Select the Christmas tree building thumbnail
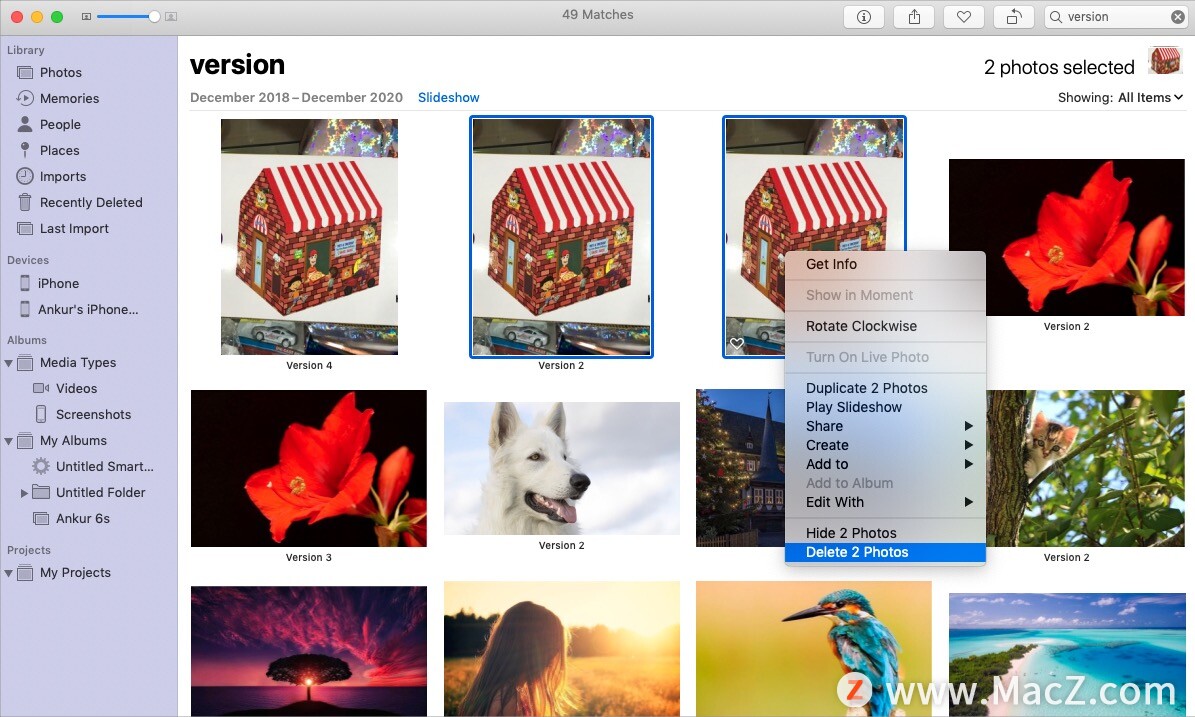This screenshot has width=1195, height=717. coord(740,468)
